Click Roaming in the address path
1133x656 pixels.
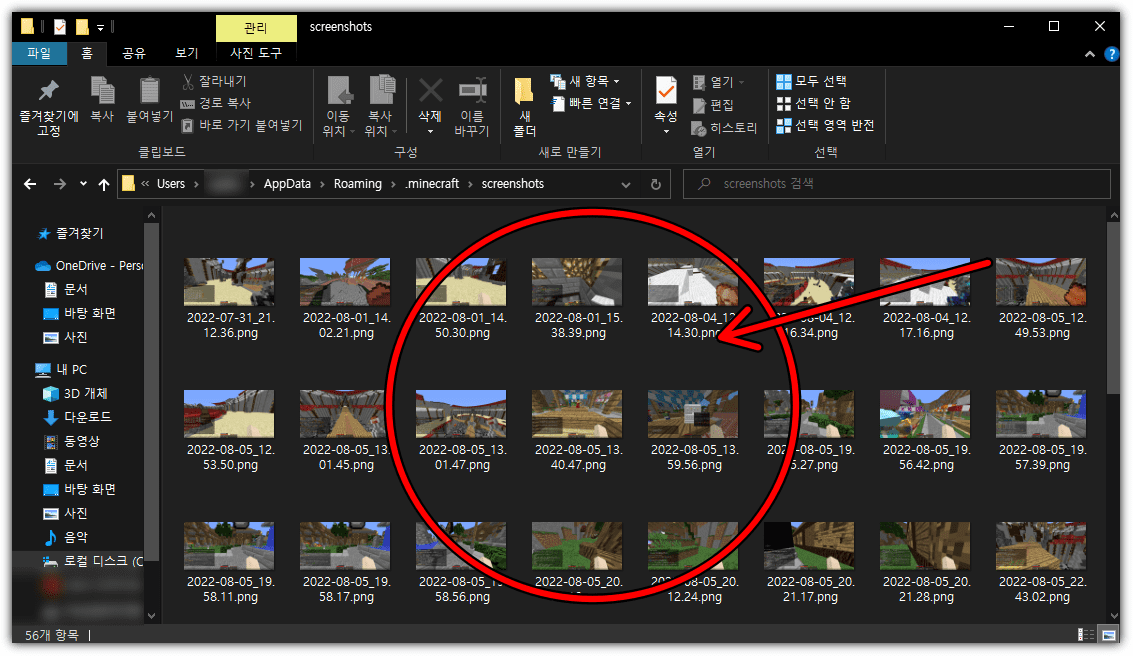click(x=358, y=184)
